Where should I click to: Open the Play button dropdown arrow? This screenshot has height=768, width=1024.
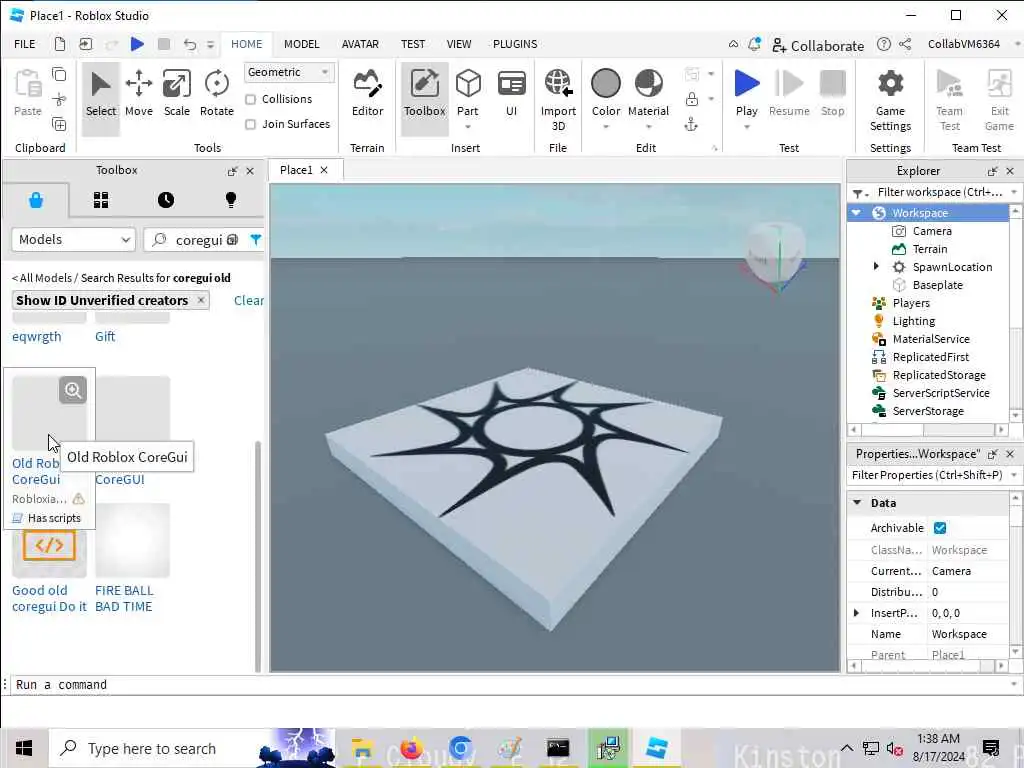tap(746, 127)
